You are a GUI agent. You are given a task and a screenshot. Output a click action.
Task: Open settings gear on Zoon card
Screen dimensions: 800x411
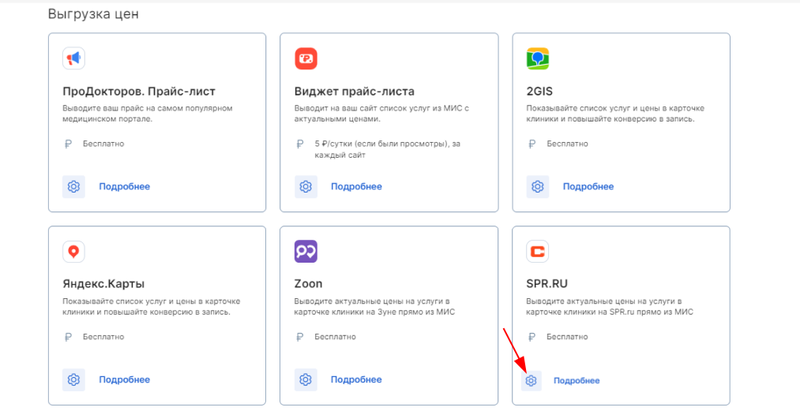click(306, 379)
